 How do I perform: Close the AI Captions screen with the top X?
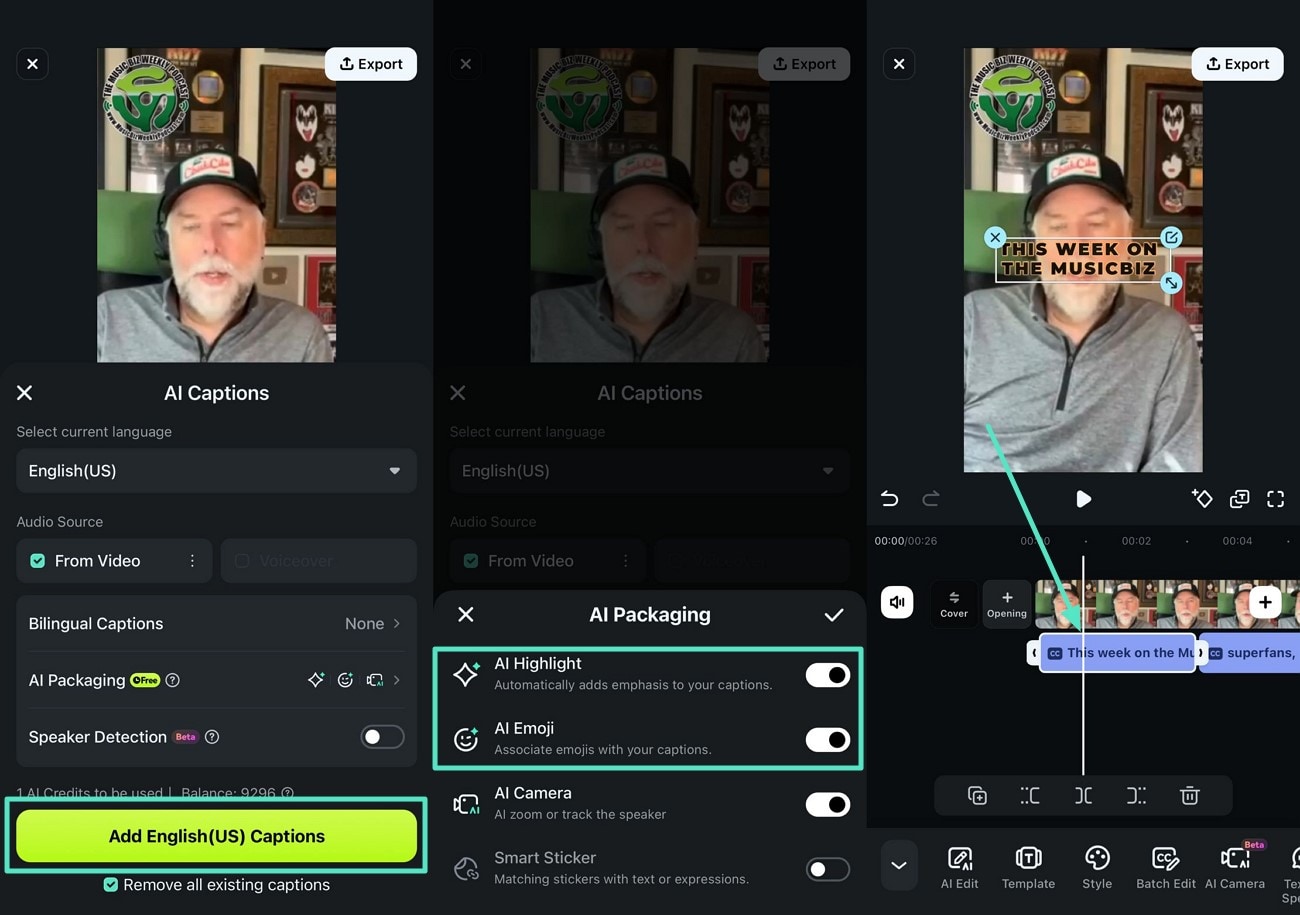pos(32,64)
